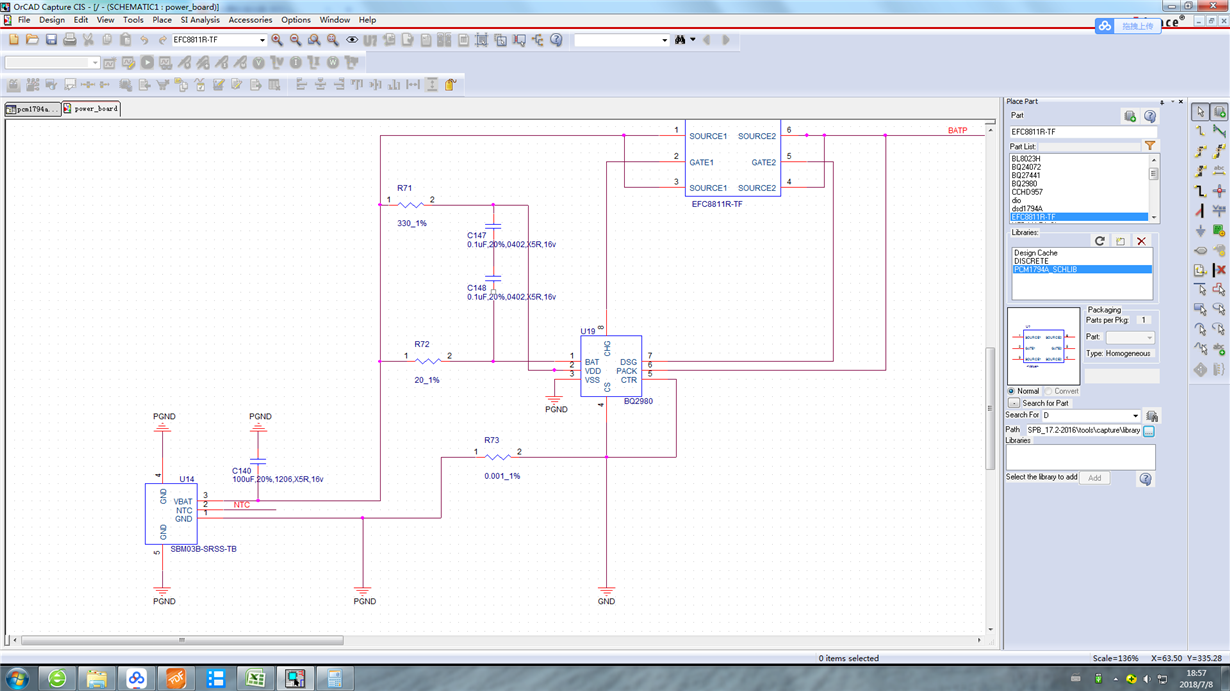Click the help icon next to Add button
Viewport: 1230px width, 691px height.
click(x=1145, y=479)
